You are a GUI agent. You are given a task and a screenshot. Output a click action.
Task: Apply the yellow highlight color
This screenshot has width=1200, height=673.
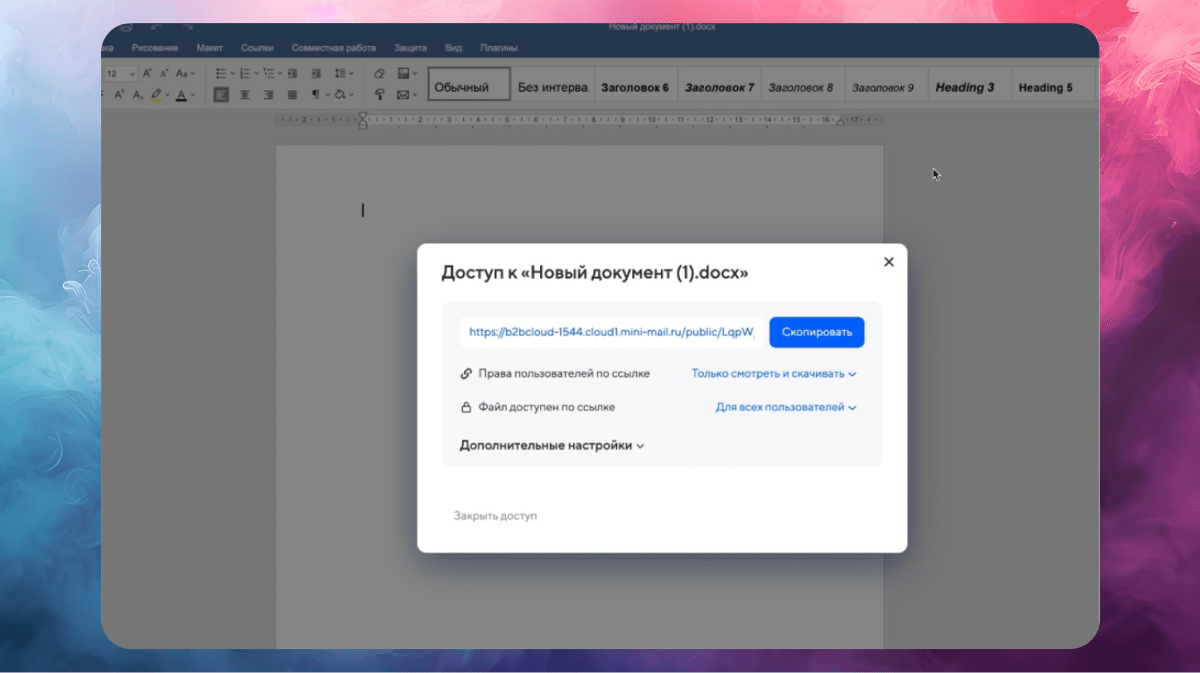(x=155, y=95)
